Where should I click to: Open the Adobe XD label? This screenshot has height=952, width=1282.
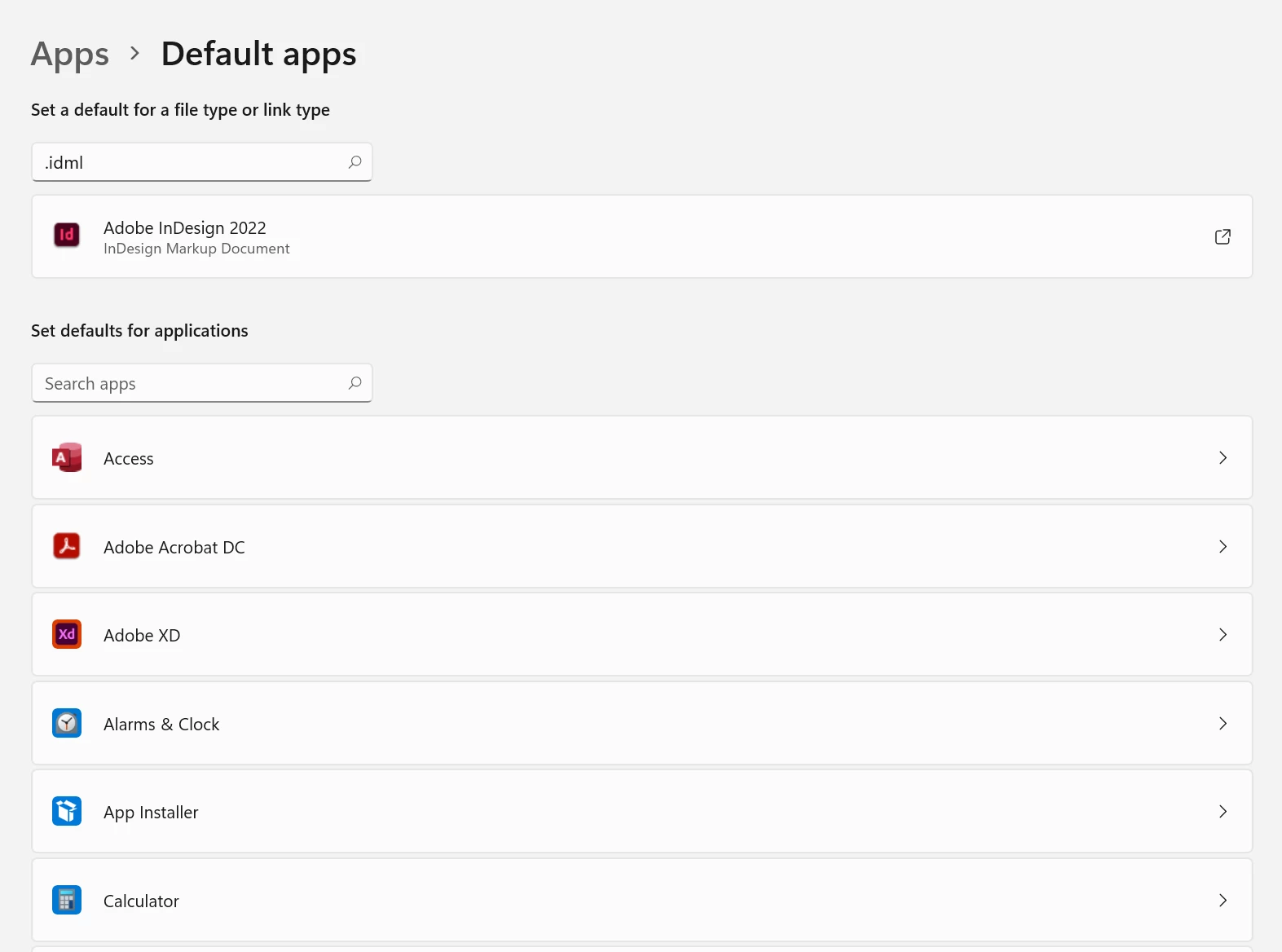(142, 636)
